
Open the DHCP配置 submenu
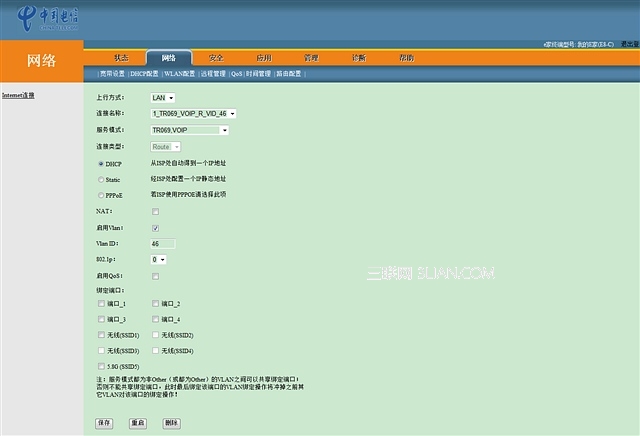tap(144, 74)
